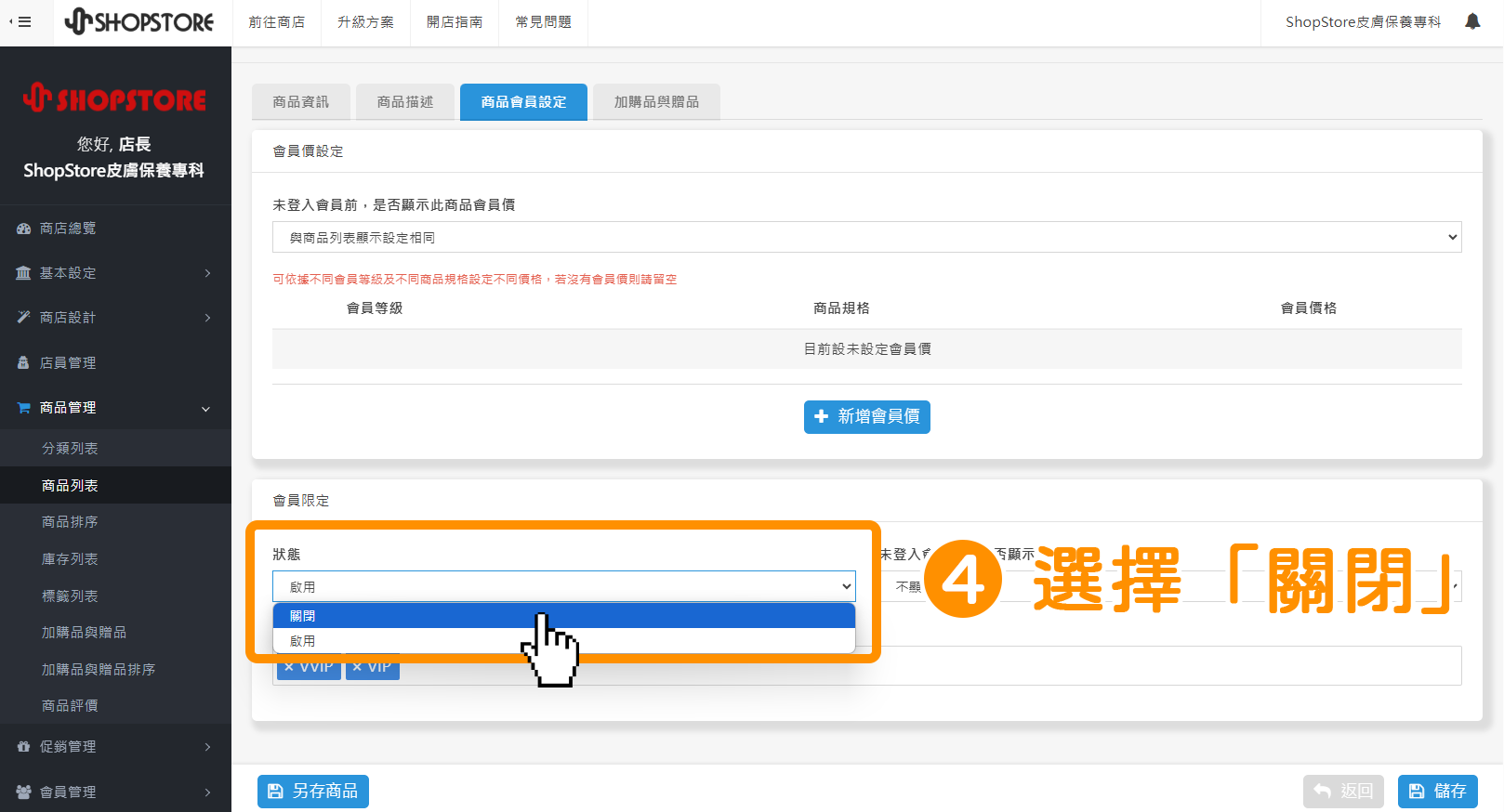1504x812 pixels.
Task: Open notifications bell icon
Action: click(x=1472, y=21)
